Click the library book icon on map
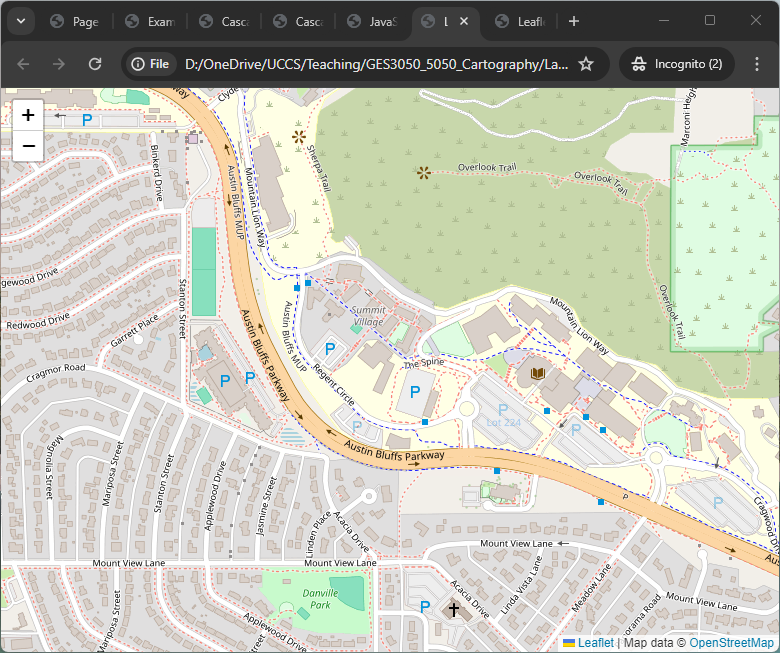The height and width of the screenshot is (653, 780). 538,373
